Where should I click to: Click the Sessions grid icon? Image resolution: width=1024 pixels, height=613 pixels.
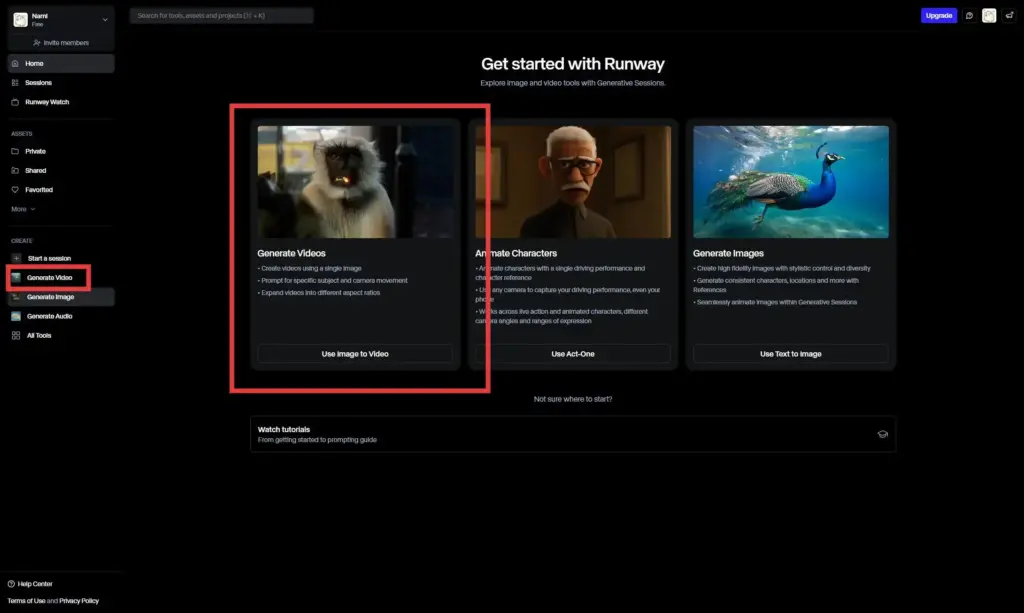tap(15, 83)
